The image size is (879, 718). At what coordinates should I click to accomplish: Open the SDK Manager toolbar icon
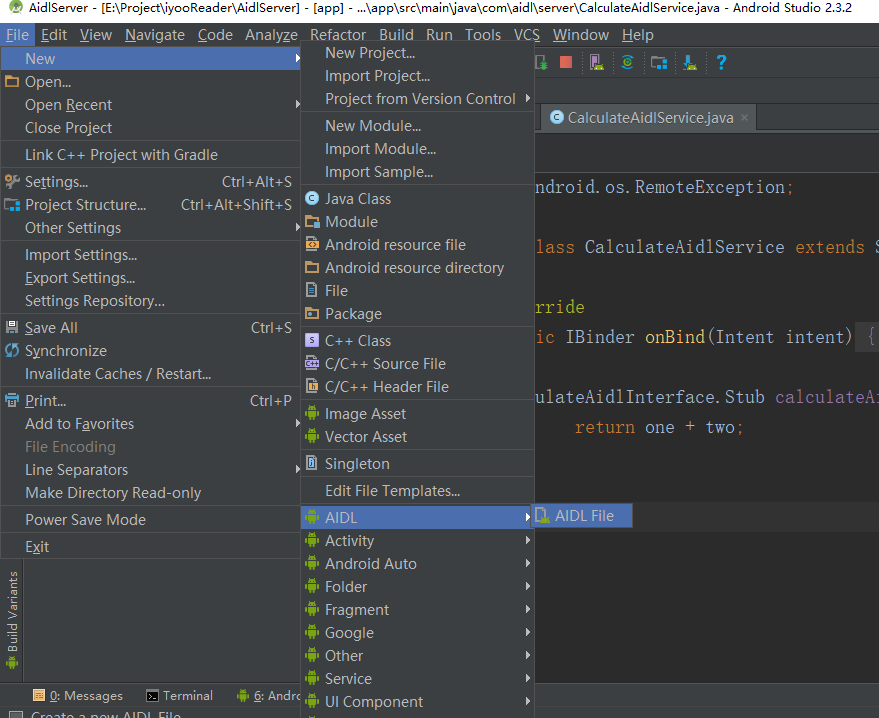pyautogui.click(x=690, y=62)
